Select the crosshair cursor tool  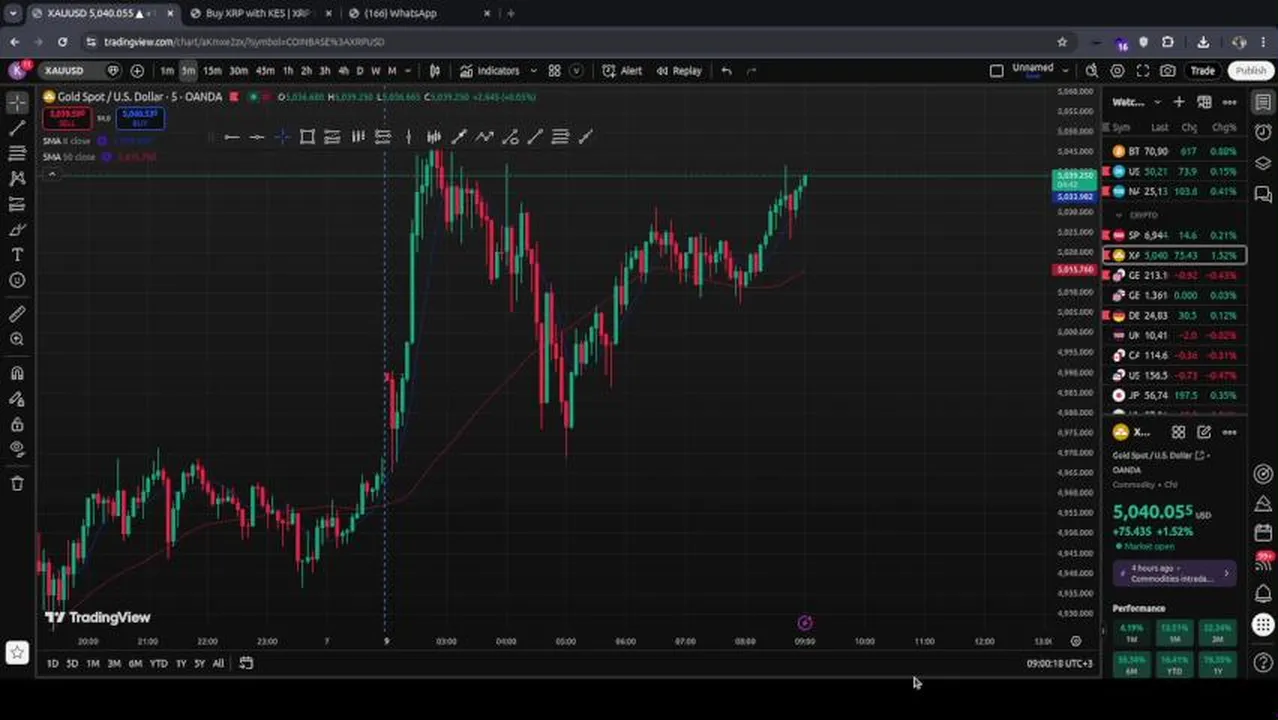point(17,103)
